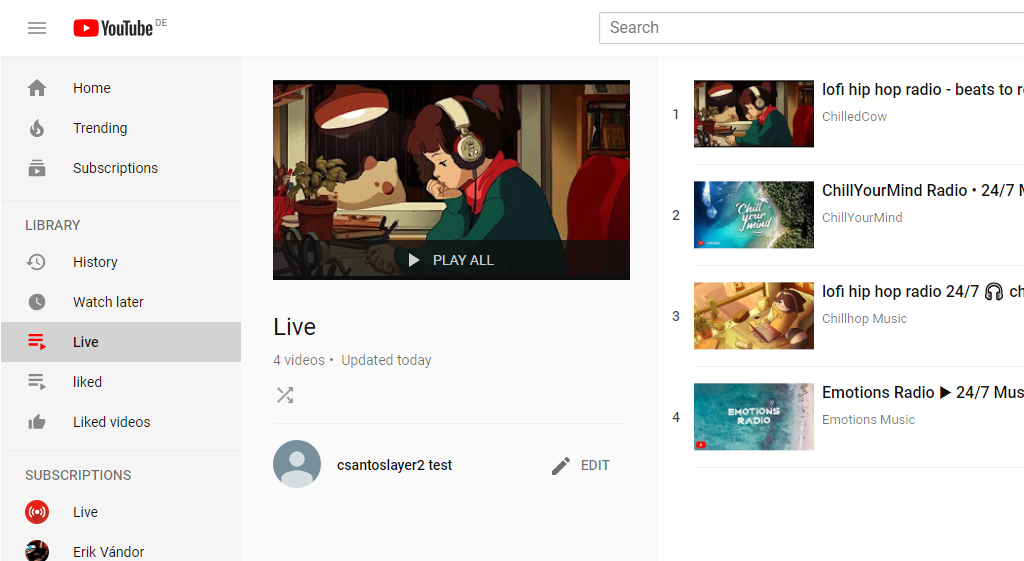Open the Erik Vándor subscription
Viewport: 1024px width, 561px height.
click(x=108, y=552)
